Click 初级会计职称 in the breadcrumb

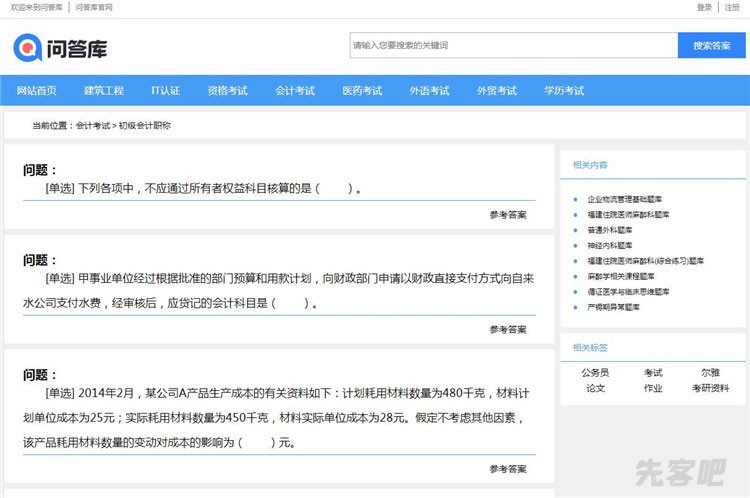click(x=145, y=126)
